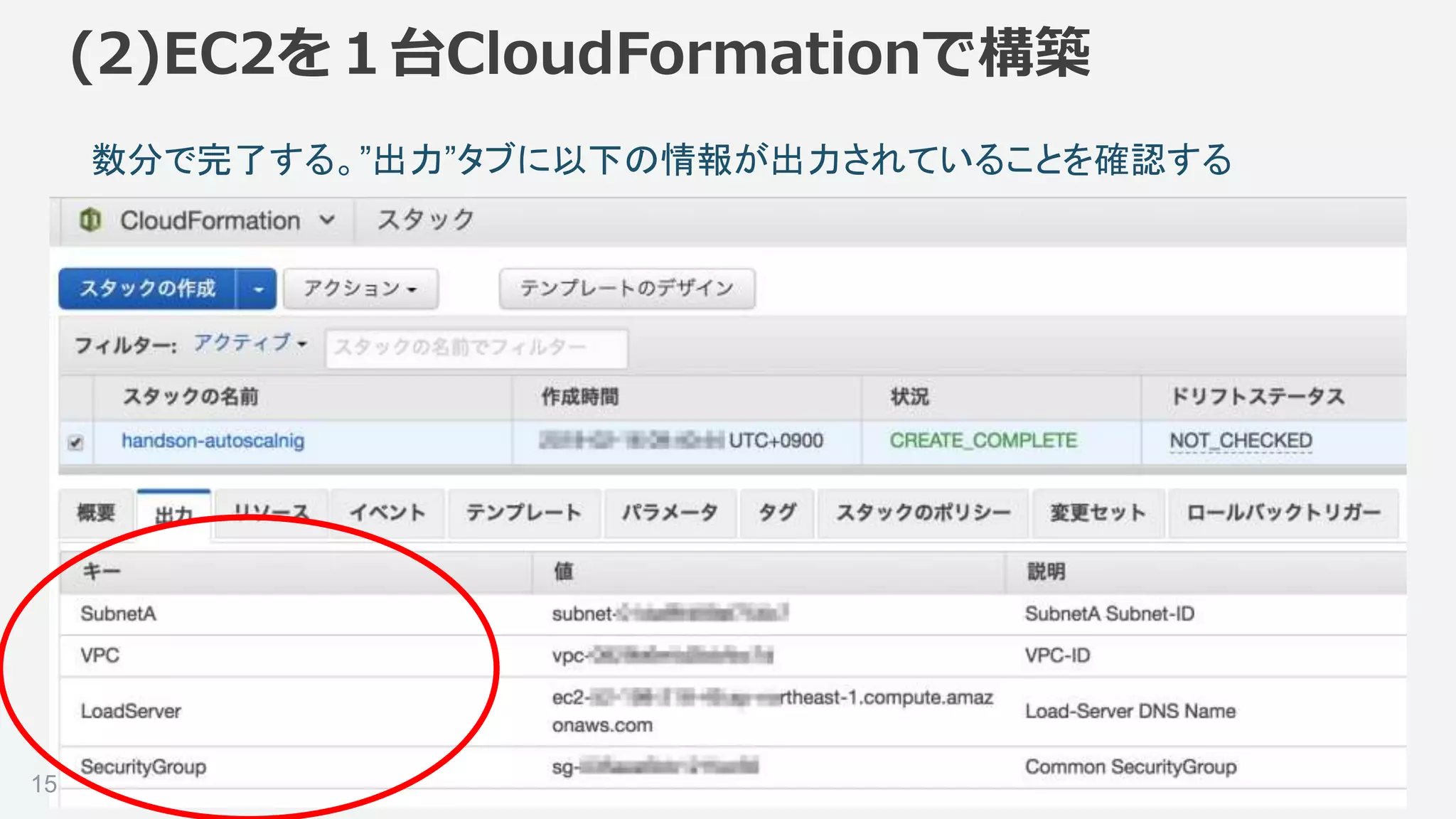Click the CREATE_COMPLETE status text

983,441
